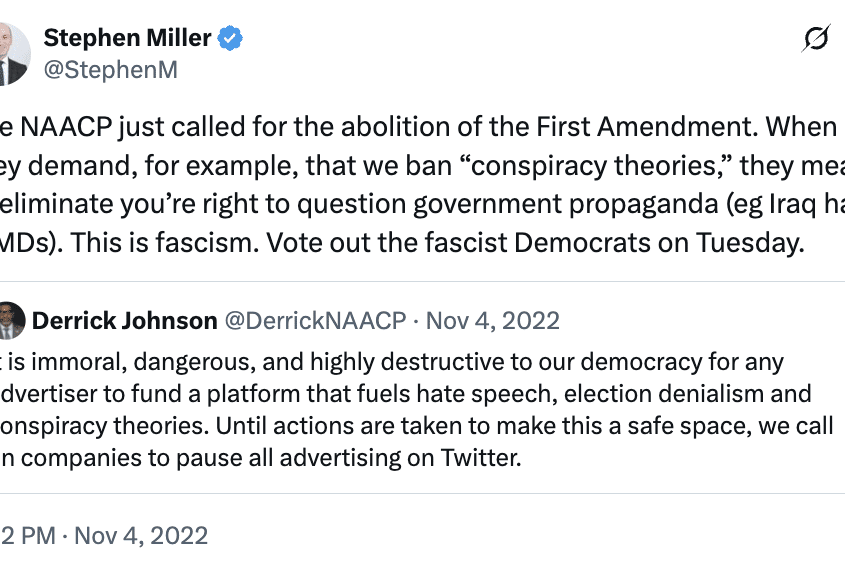Click the quoted line starting "is immoral, dangerous"
Screen dimensions: 845x564
(390, 361)
